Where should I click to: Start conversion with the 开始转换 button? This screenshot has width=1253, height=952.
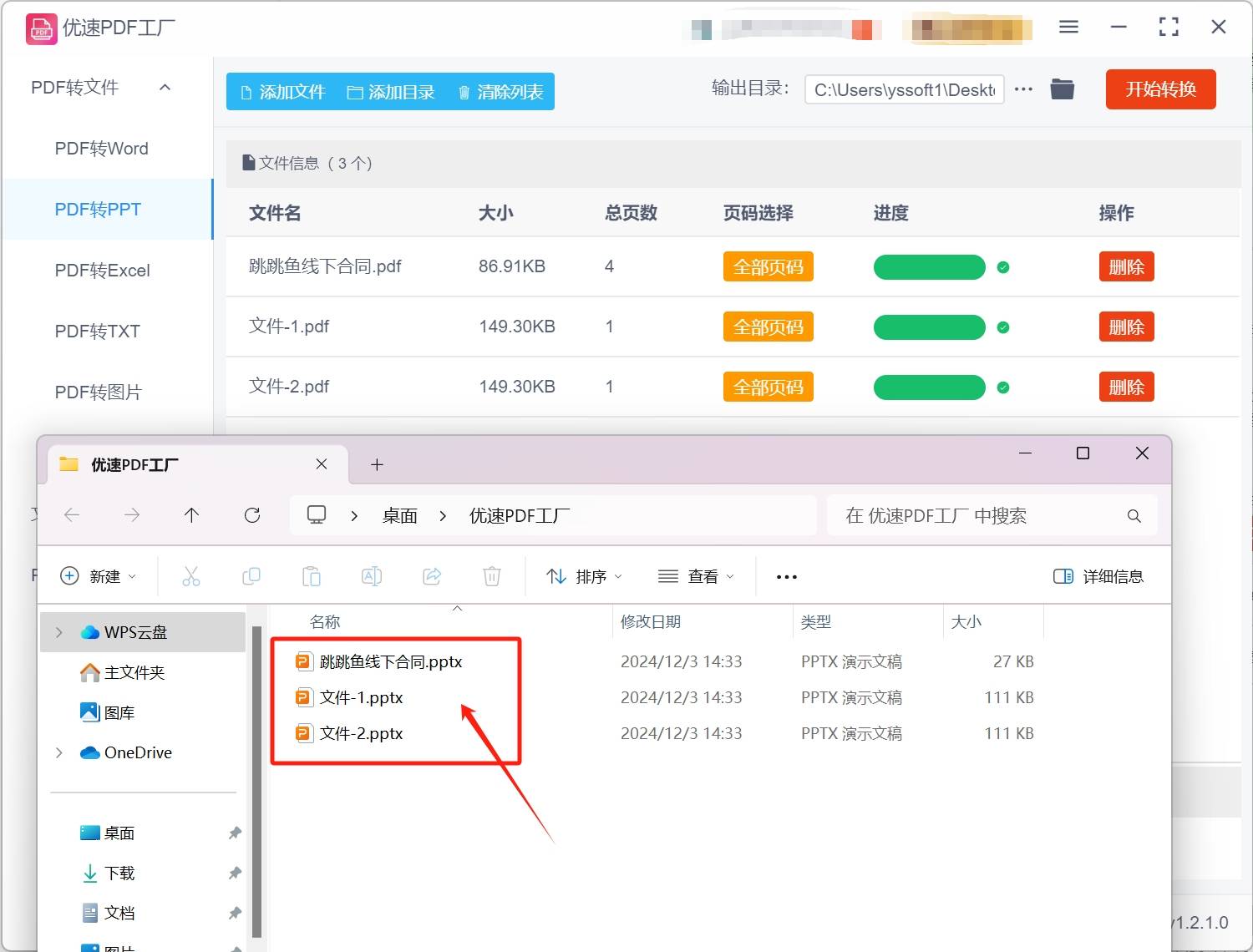(x=1160, y=89)
